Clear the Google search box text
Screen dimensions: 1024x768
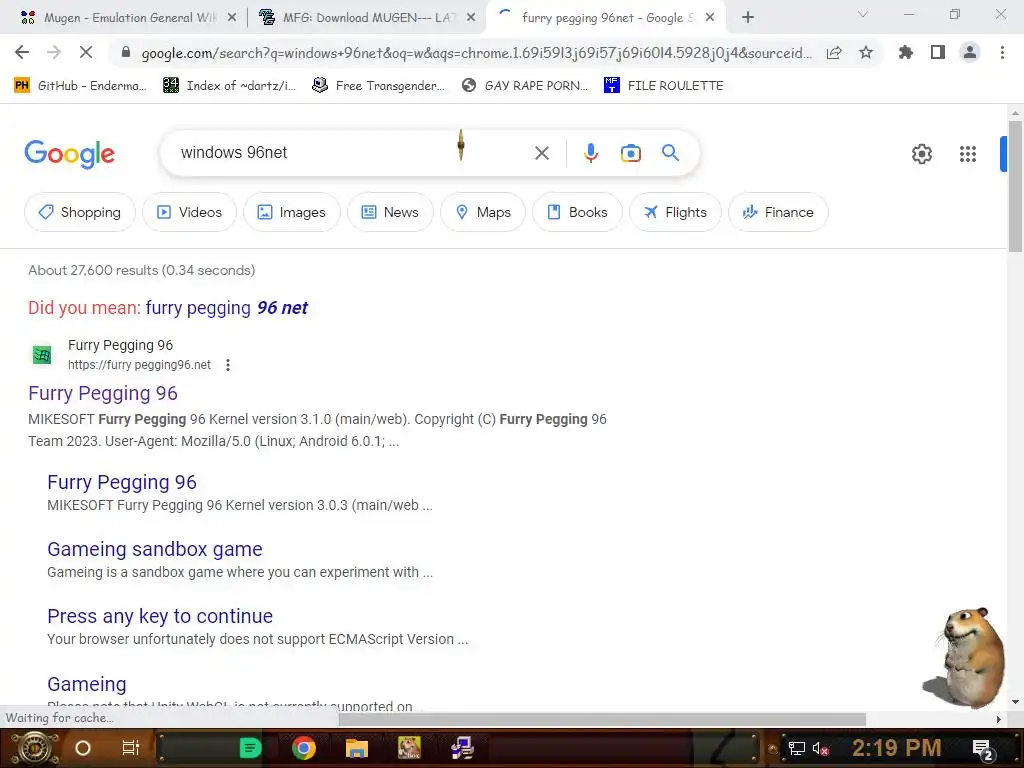point(541,153)
